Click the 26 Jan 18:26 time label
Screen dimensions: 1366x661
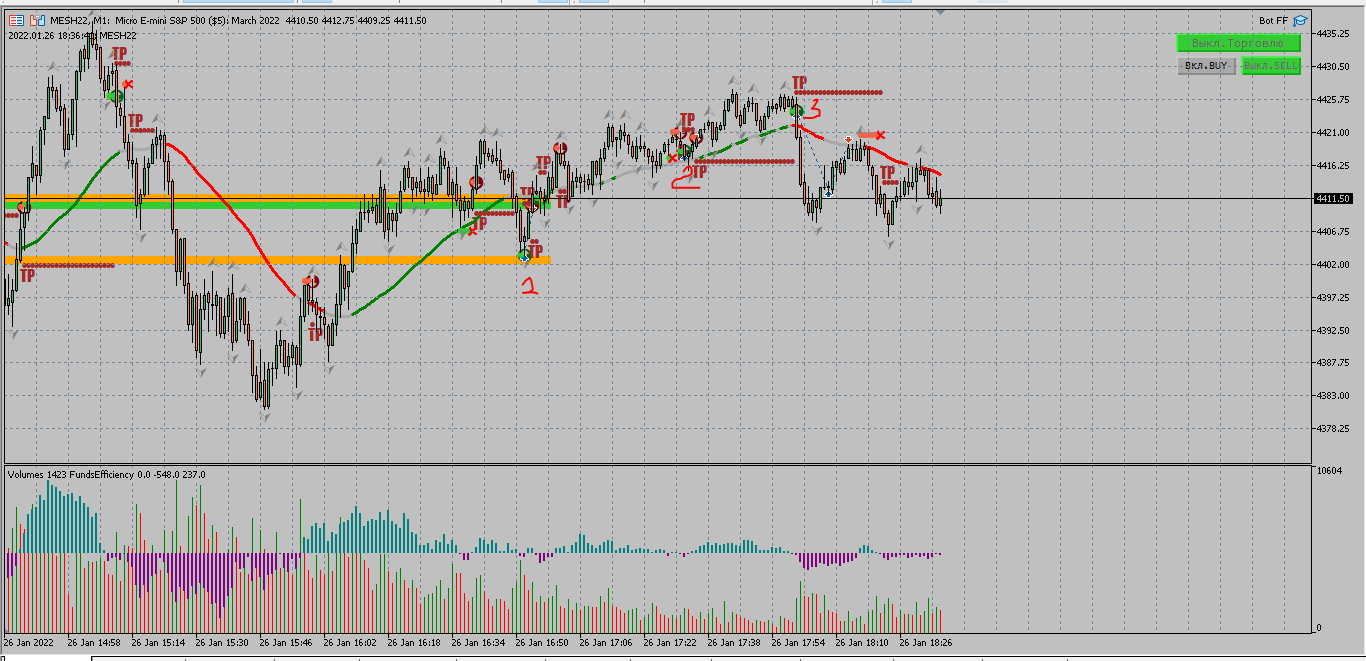point(926,643)
